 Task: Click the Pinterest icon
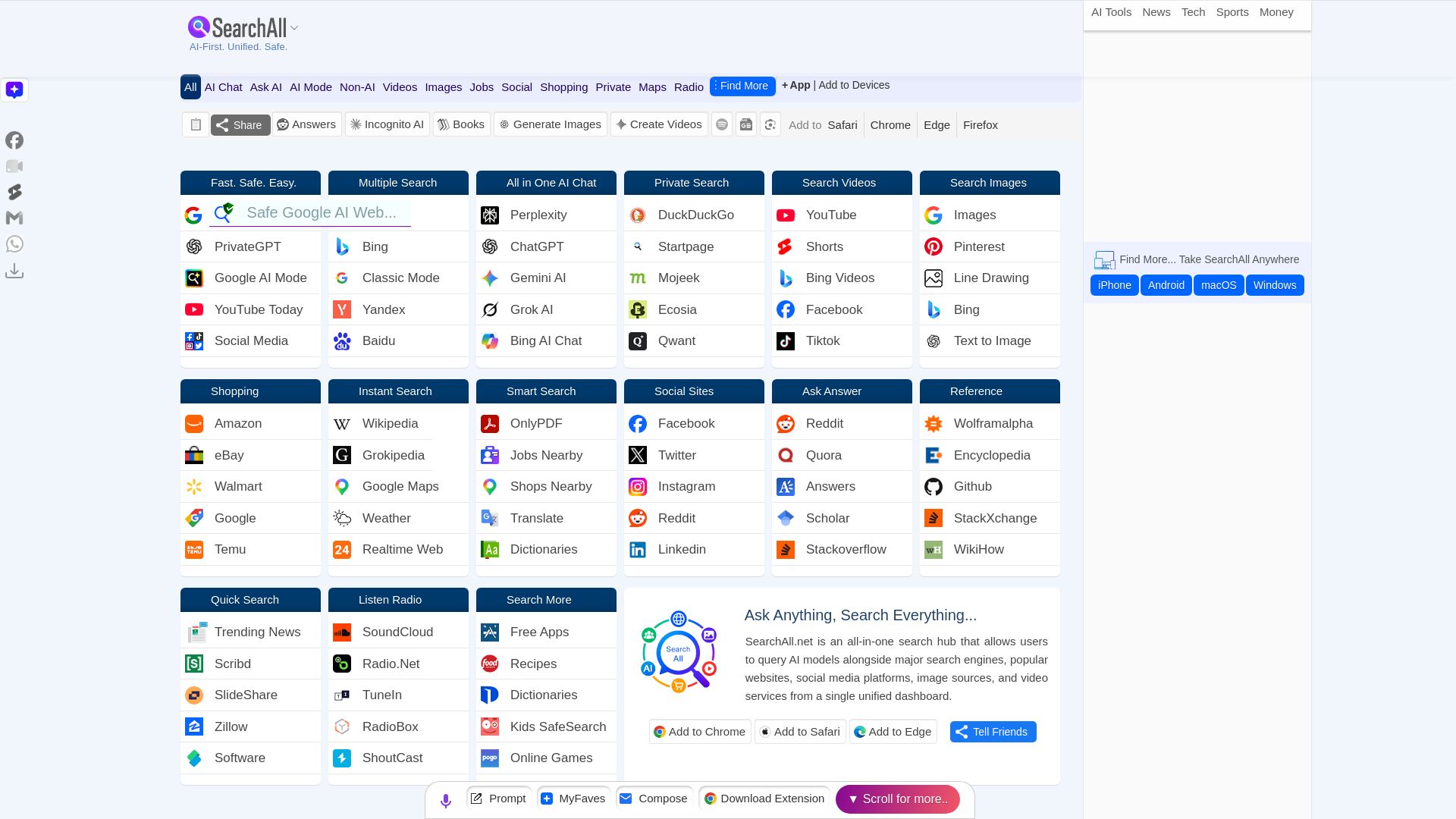(x=934, y=247)
